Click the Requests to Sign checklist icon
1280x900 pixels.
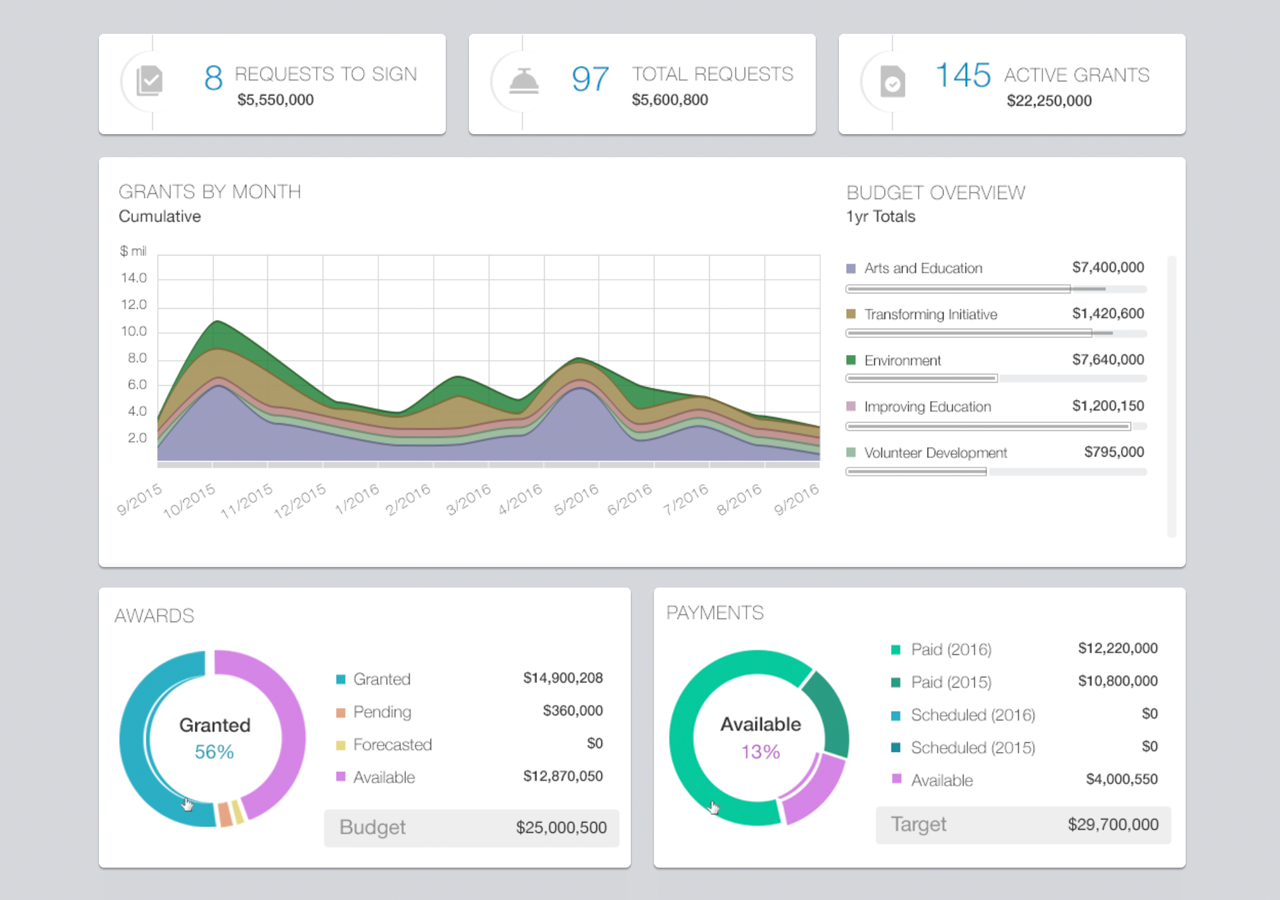[x=150, y=81]
